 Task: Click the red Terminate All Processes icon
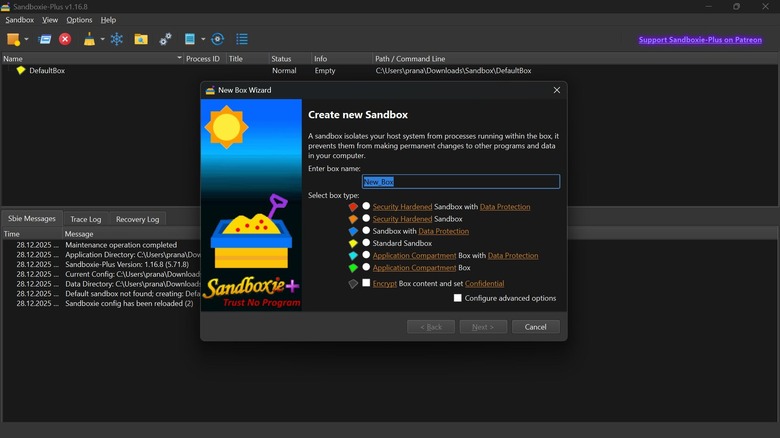tap(65, 39)
